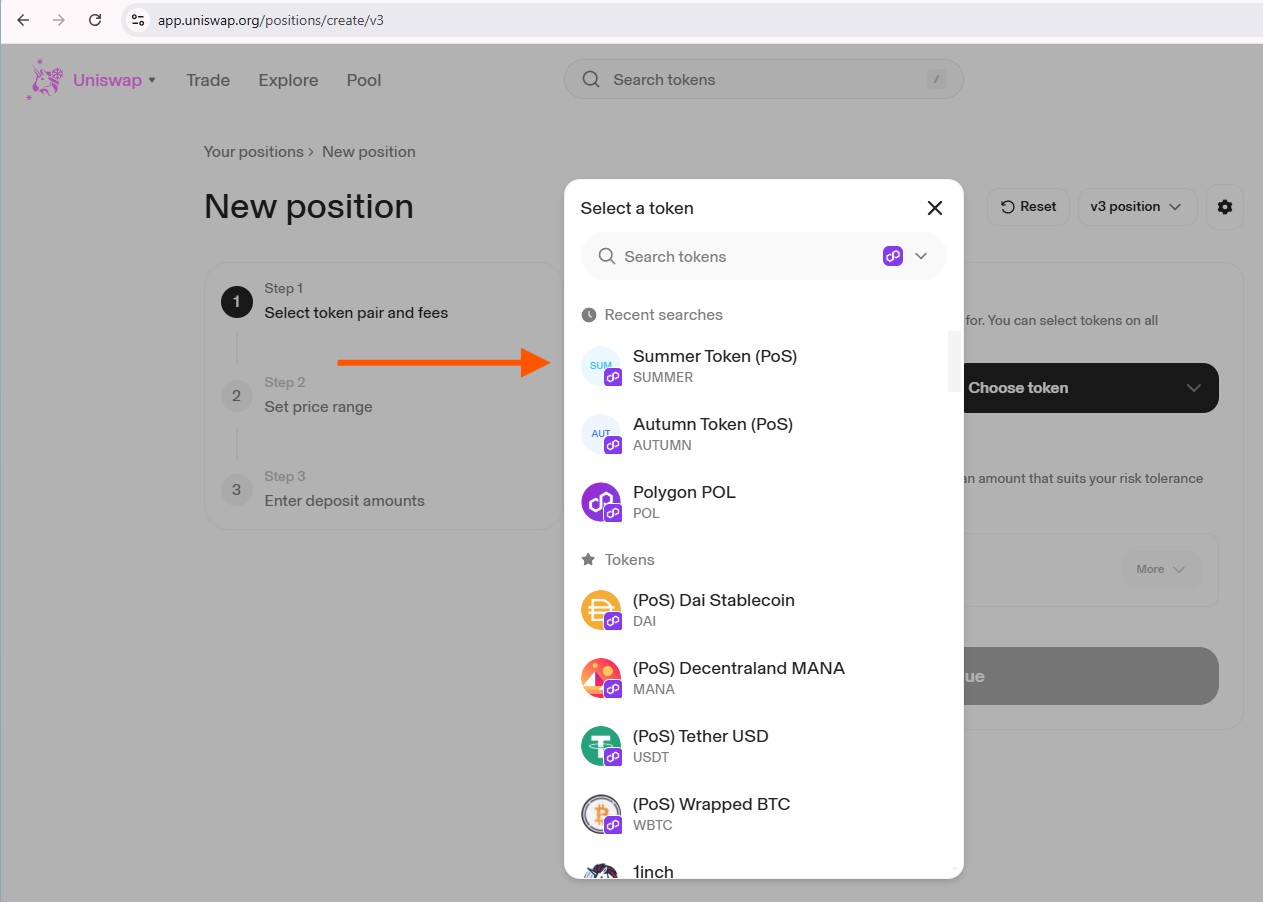Viewport: 1263px width, 902px height.
Task: Close the Select a token dialog
Action: click(934, 208)
